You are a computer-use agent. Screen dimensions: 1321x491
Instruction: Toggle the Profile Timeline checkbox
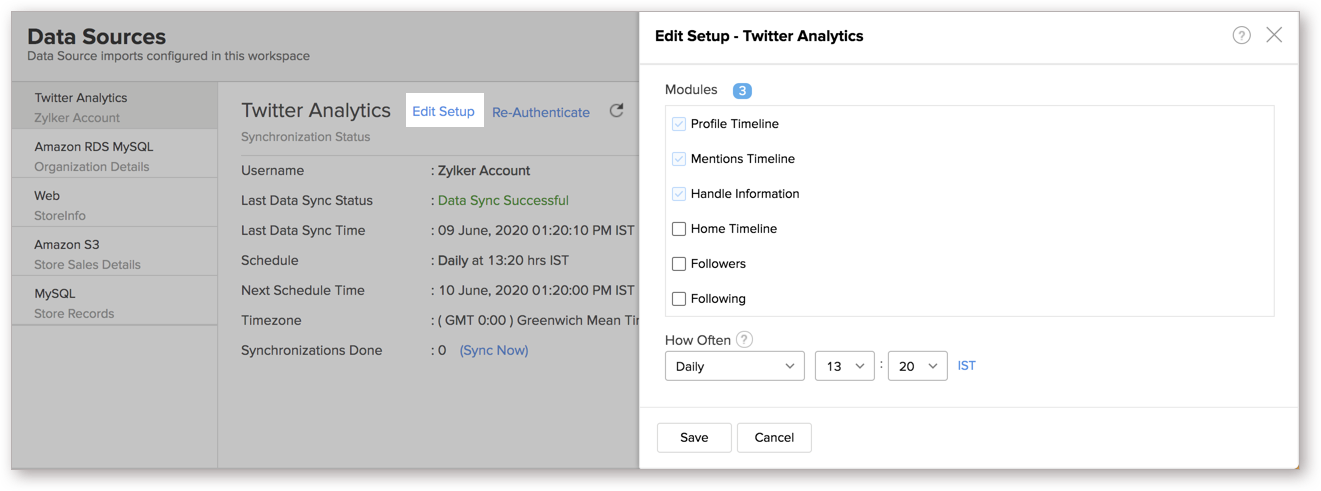(679, 124)
